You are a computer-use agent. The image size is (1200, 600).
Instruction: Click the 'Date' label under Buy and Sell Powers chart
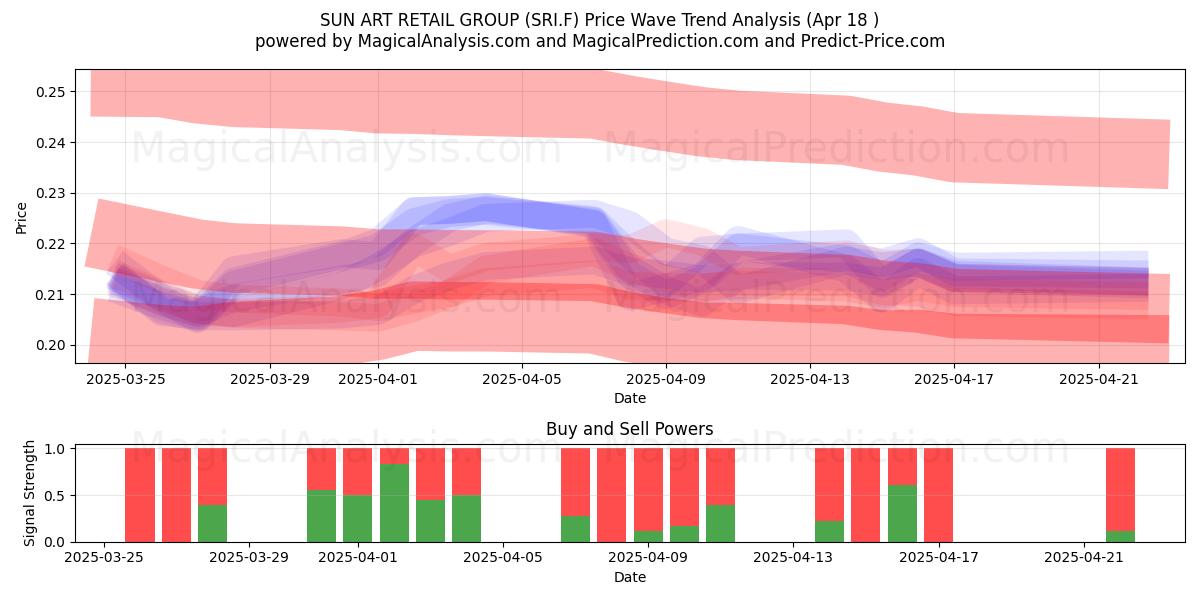(630, 577)
